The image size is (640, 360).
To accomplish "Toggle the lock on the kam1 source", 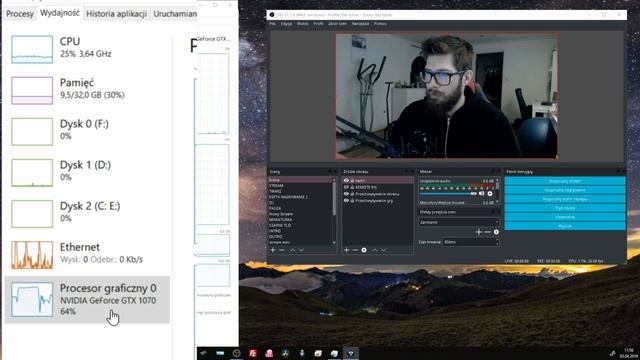I will 352,180.
